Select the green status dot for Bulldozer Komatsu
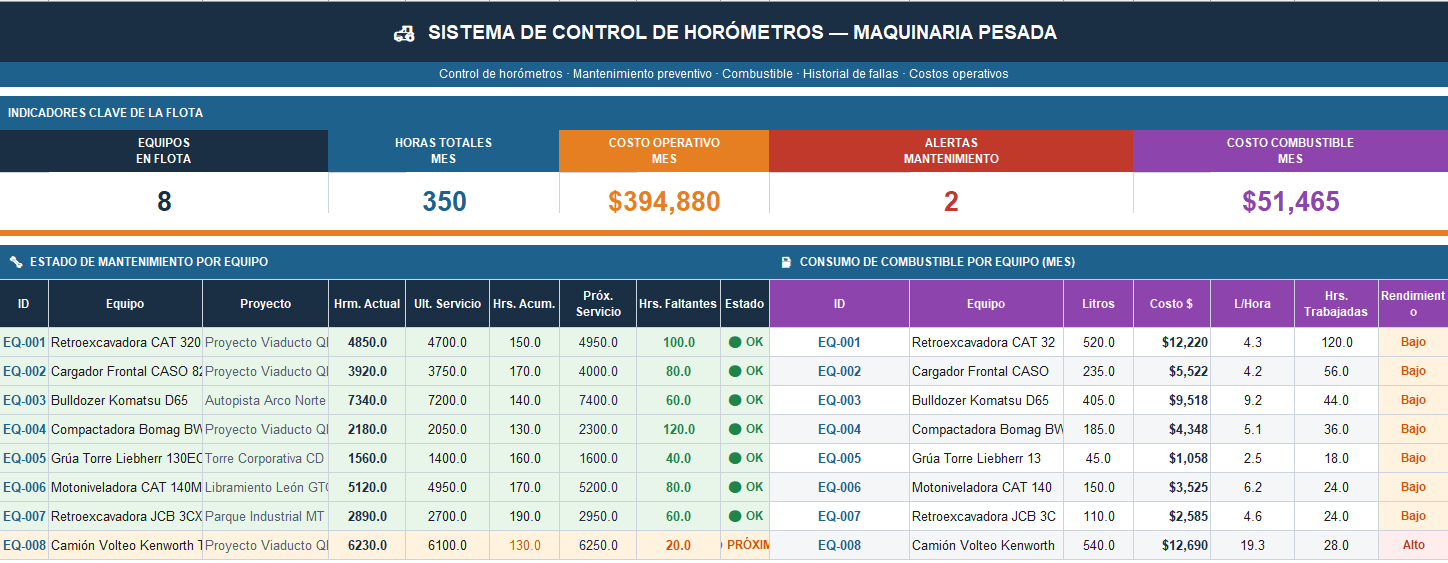 [x=735, y=400]
